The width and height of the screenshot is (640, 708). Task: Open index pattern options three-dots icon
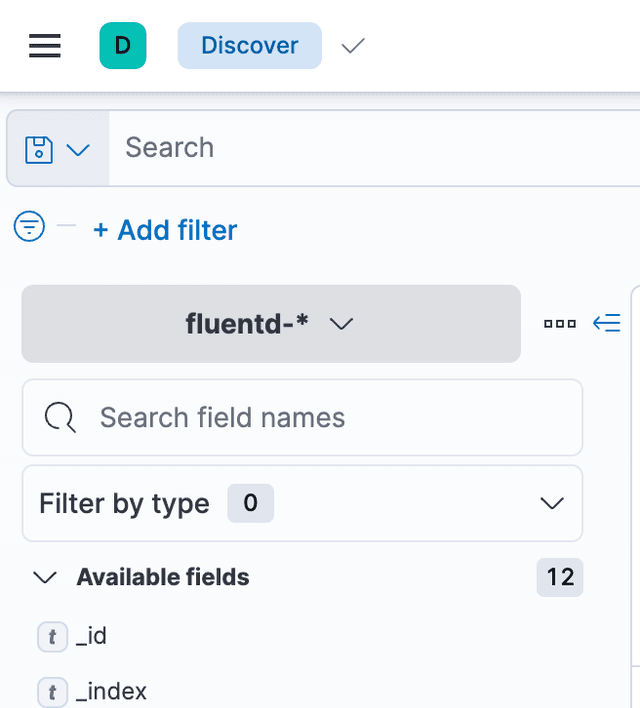[x=560, y=324]
